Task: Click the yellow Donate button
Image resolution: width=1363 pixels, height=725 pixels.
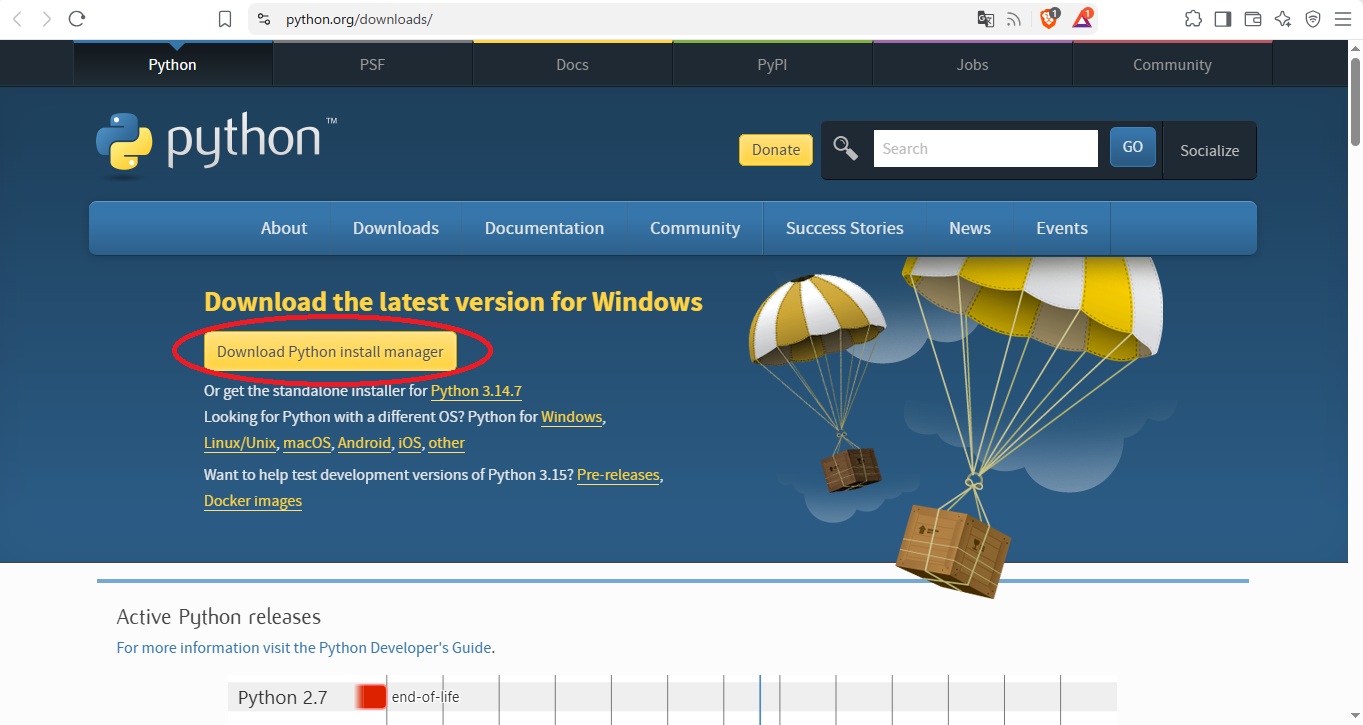Action: coord(776,150)
